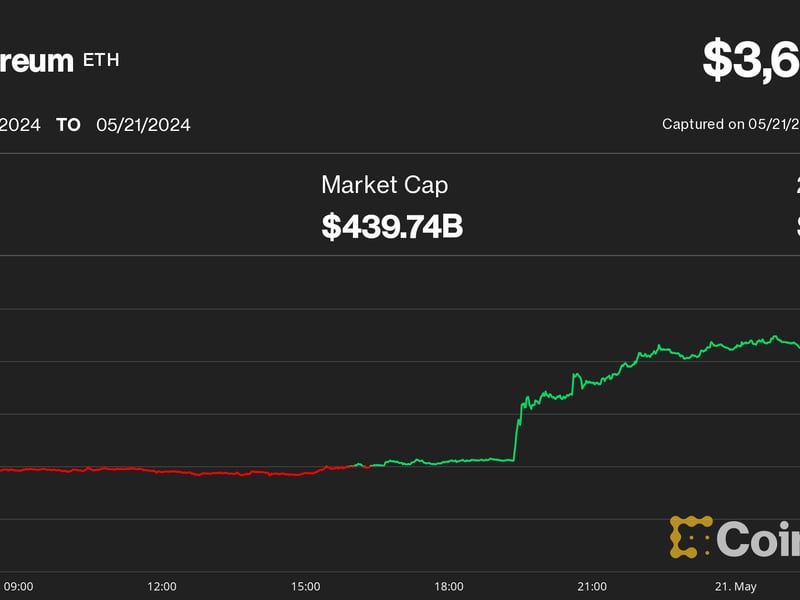Select the Market Cap label
This screenshot has width=800, height=600.
384,185
